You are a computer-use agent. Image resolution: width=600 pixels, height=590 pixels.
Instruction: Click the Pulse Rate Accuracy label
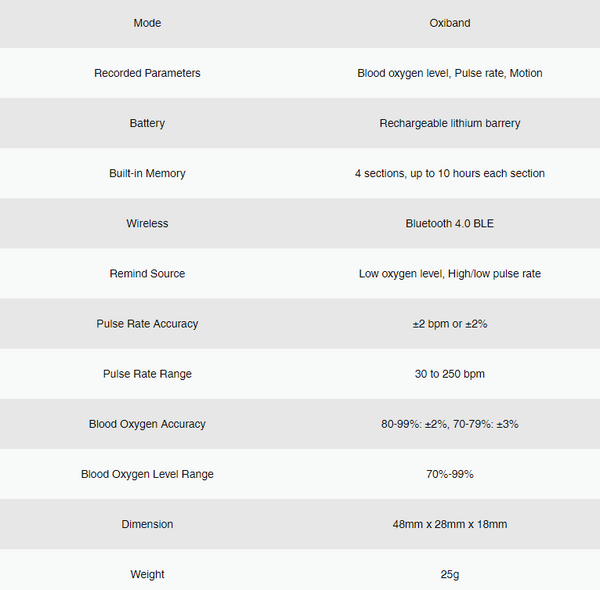click(x=147, y=324)
